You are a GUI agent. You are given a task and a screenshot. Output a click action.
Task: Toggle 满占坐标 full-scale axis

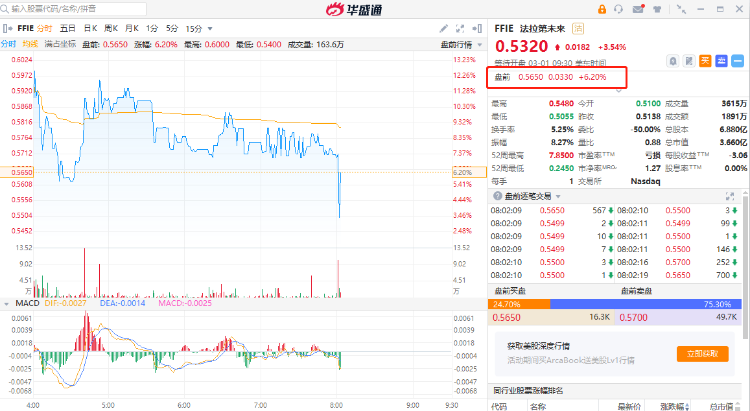pos(60,44)
